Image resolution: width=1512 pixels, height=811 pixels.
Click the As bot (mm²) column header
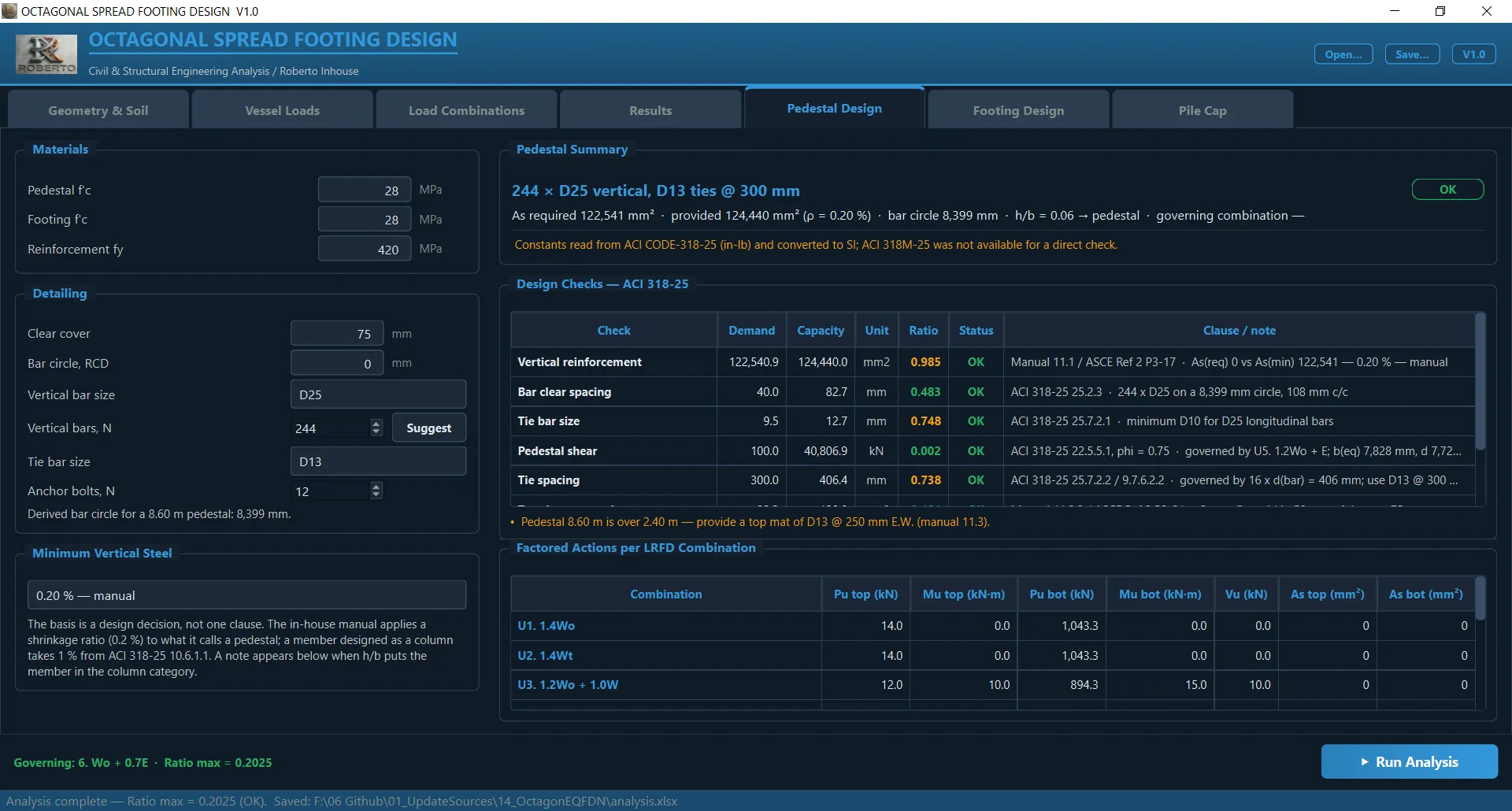tap(1426, 594)
